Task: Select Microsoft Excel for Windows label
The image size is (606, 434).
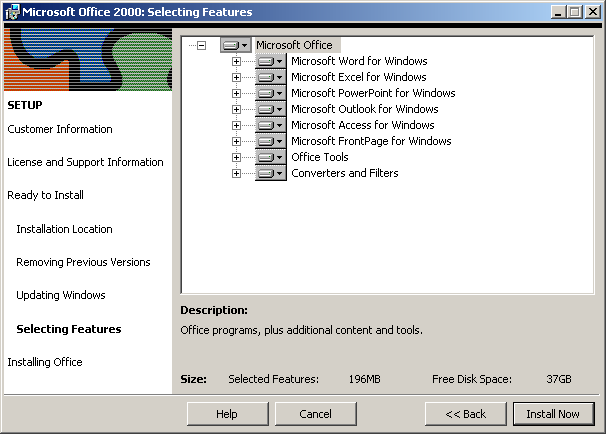Action: (x=359, y=77)
